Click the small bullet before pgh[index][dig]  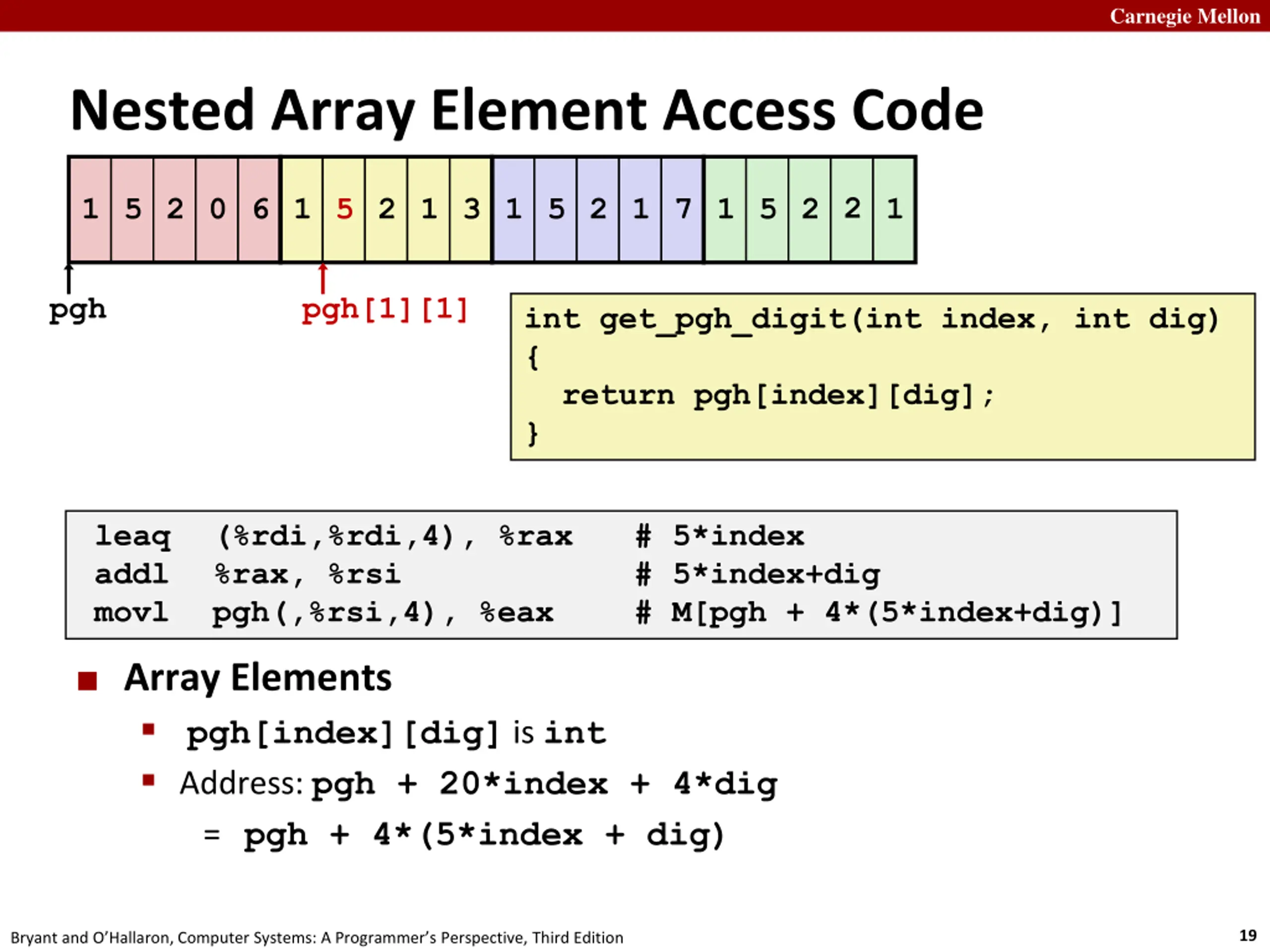[x=149, y=729]
